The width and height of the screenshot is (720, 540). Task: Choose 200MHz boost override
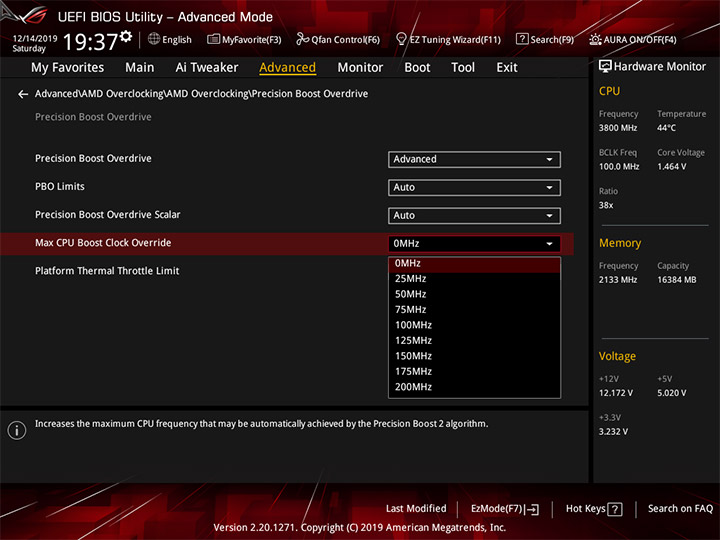pos(474,387)
